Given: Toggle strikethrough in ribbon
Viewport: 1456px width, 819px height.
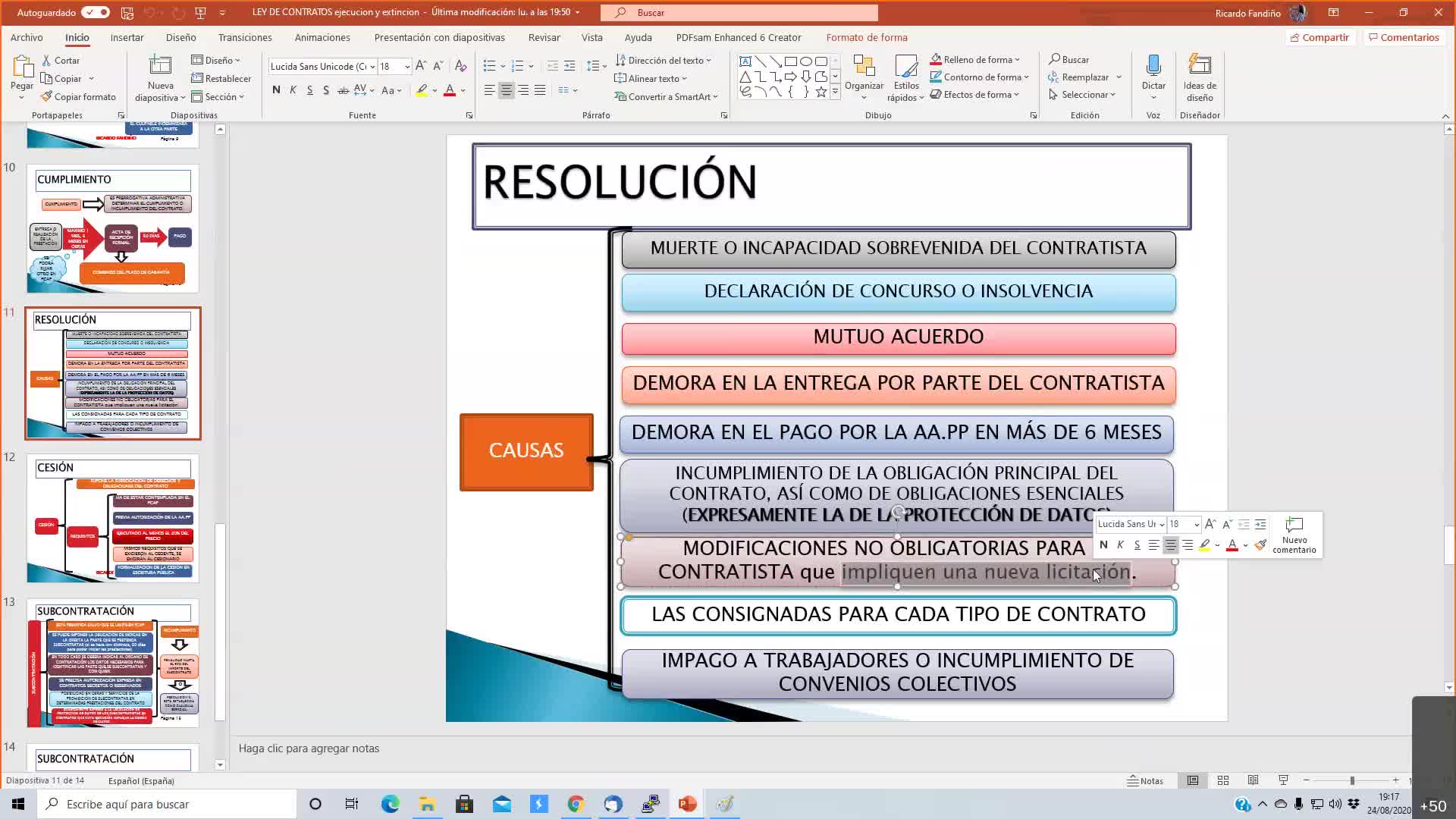Looking at the screenshot, I should click(x=343, y=89).
